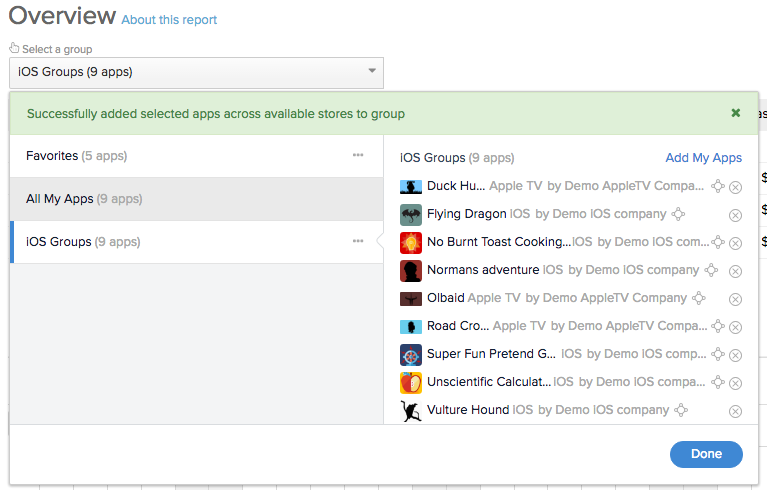Screen dimensions: 767x490
Task: Click the move handle for Olbaid
Action: [699, 298]
